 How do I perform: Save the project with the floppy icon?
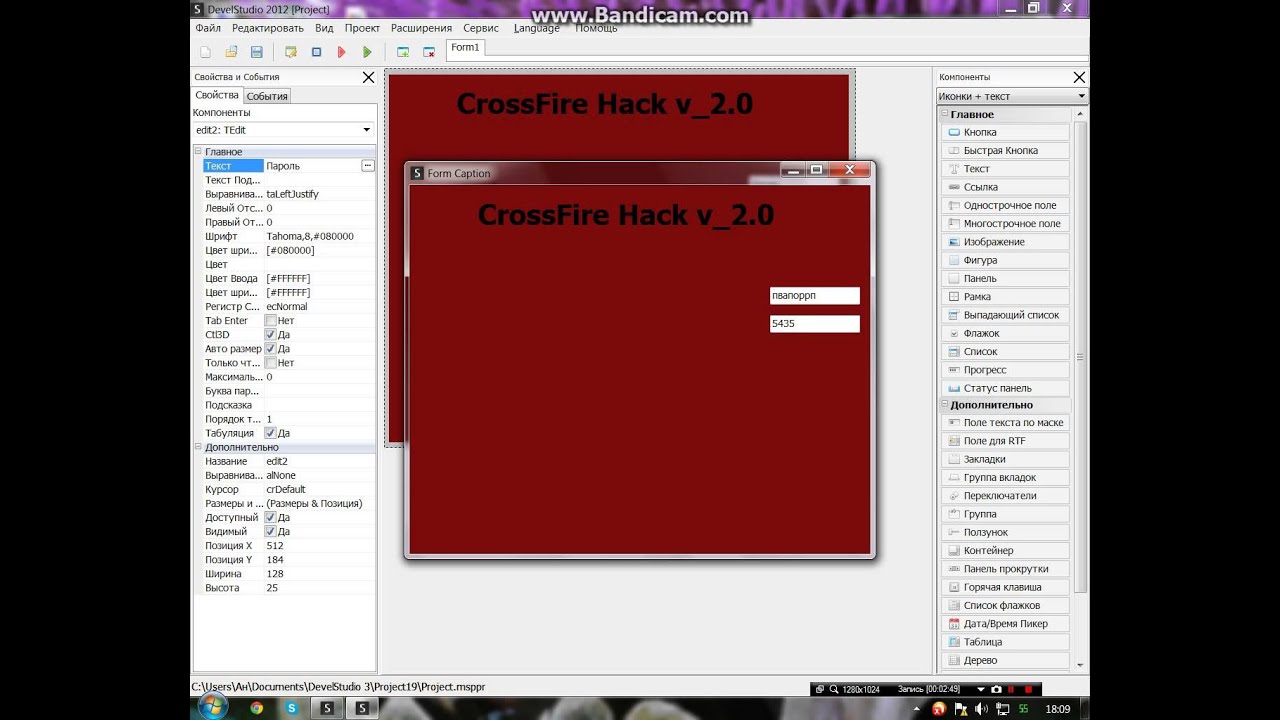(257, 52)
